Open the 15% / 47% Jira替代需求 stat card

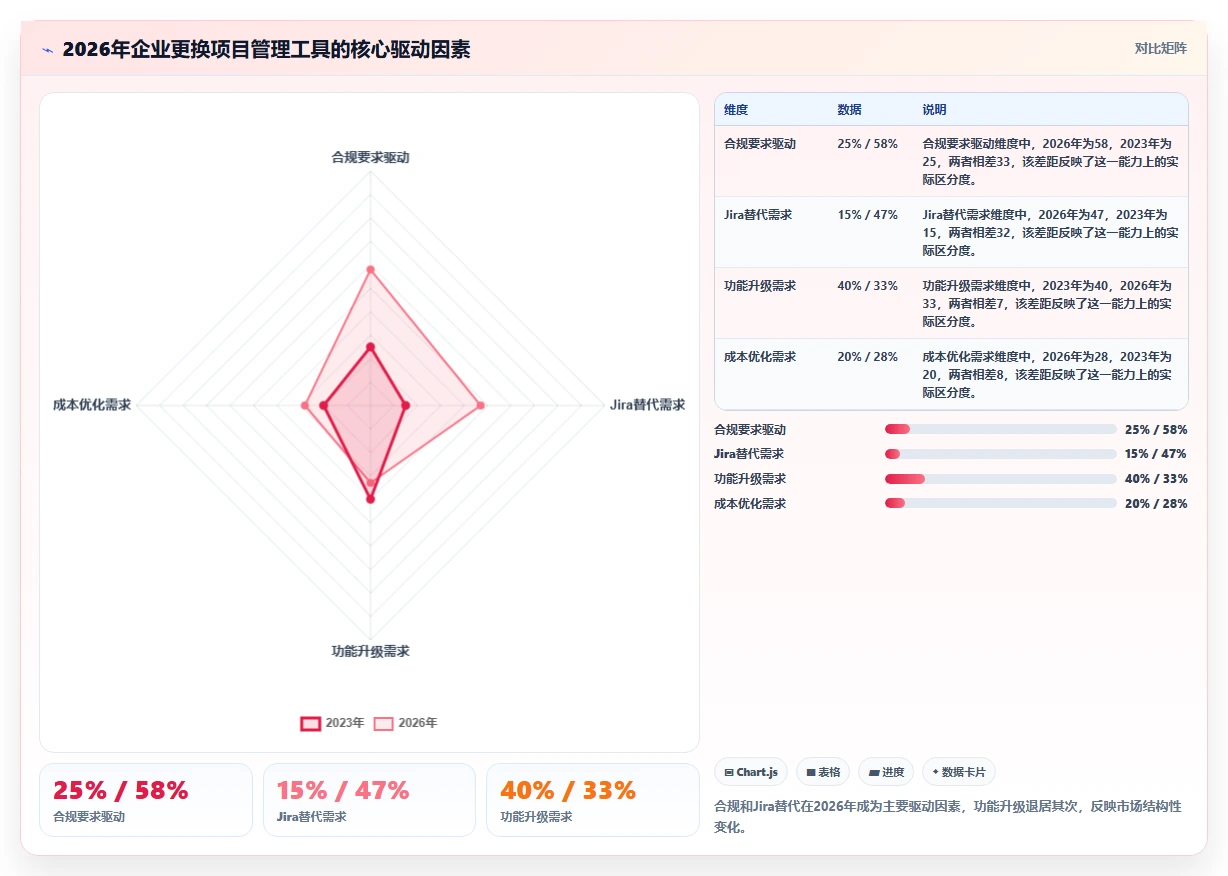pos(369,800)
